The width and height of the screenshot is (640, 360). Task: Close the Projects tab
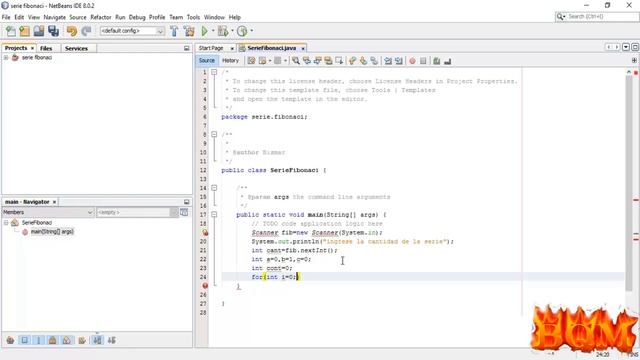(32, 48)
